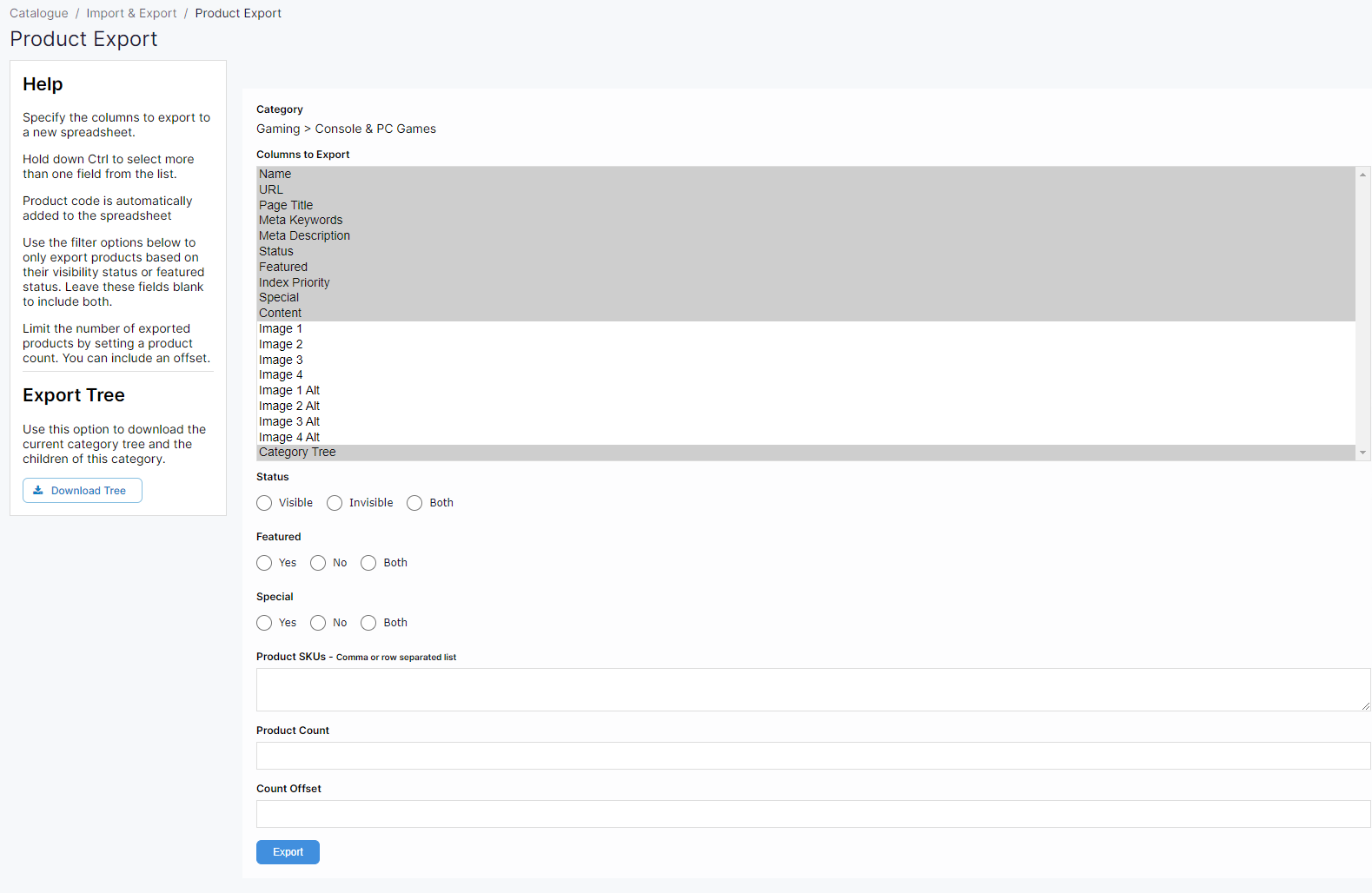1372x893 pixels.
Task: Click the Download Tree button
Action: click(x=83, y=491)
